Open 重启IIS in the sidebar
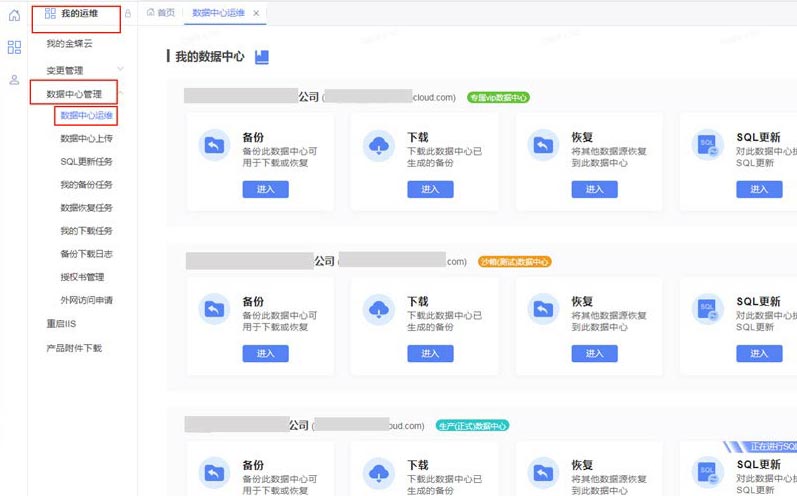 (x=61, y=324)
